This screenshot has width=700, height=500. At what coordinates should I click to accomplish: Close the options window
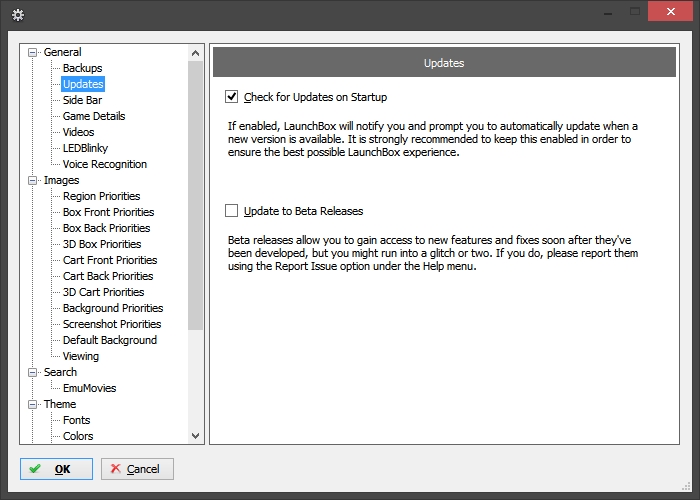coord(671,12)
